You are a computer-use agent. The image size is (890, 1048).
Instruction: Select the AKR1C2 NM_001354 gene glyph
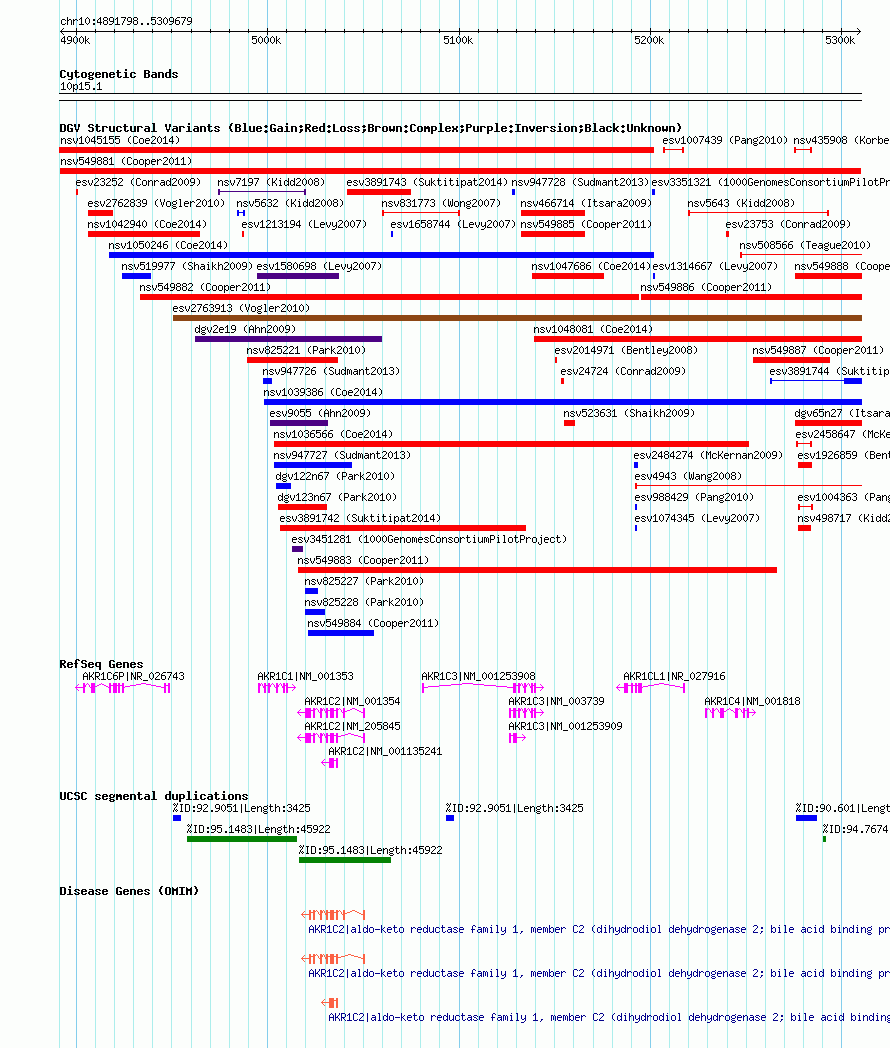pos(331,713)
